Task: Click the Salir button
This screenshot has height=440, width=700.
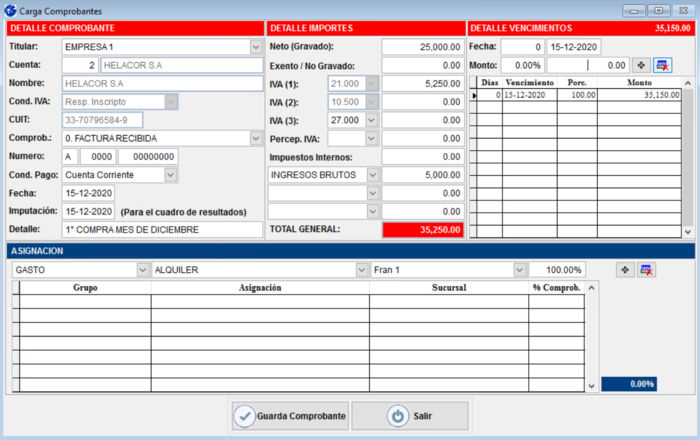Action: pos(409,416)
